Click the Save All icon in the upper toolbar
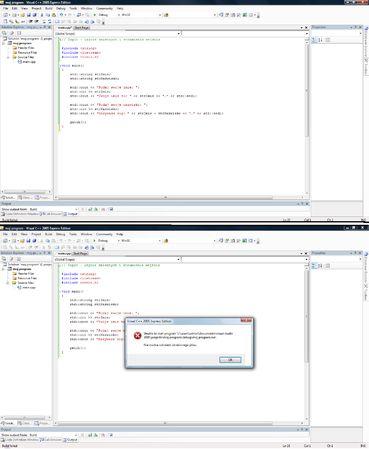Screen dimensions: 369x449 (34, 15)
